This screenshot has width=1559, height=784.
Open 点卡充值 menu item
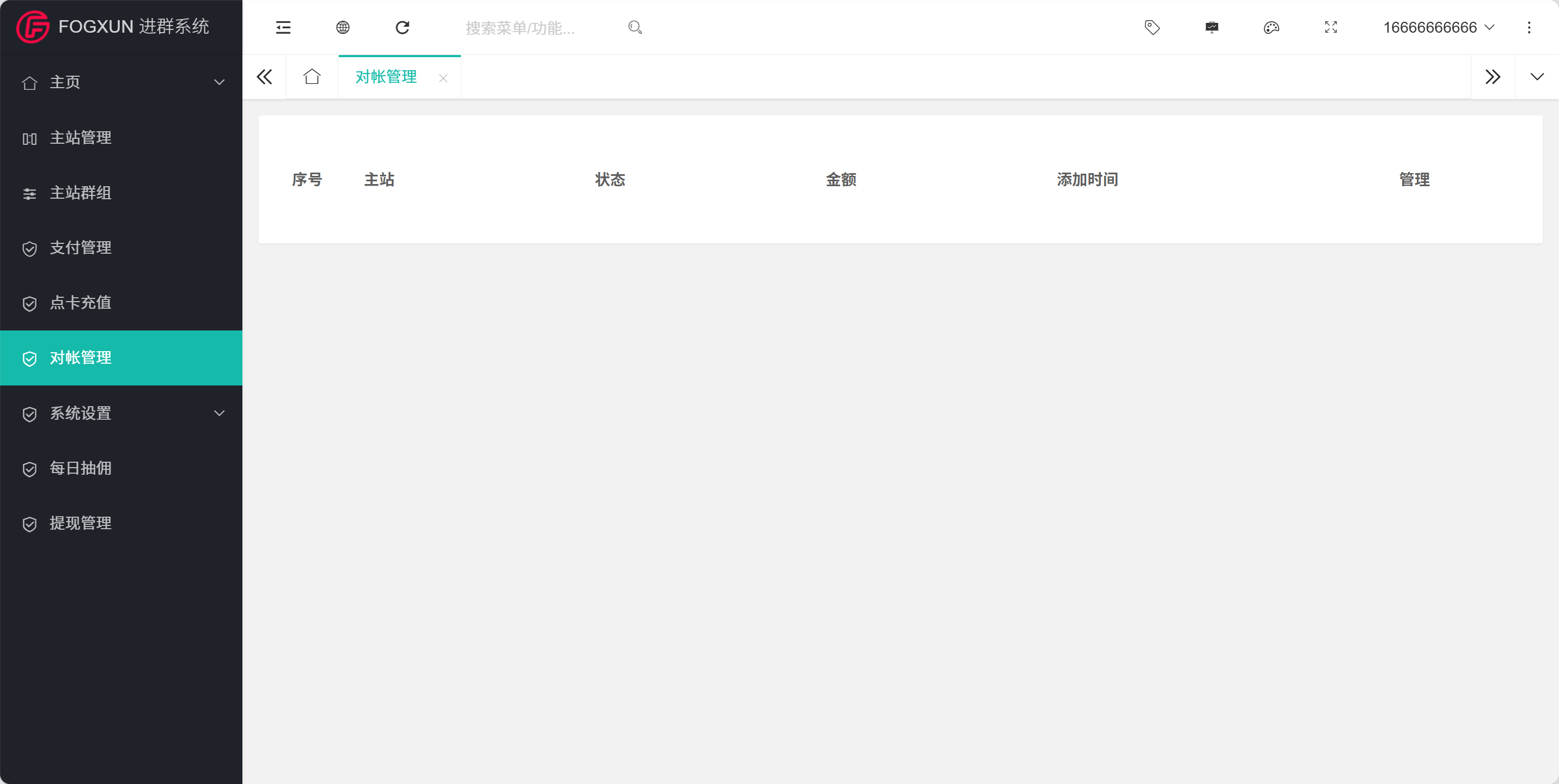click(121, 303)
